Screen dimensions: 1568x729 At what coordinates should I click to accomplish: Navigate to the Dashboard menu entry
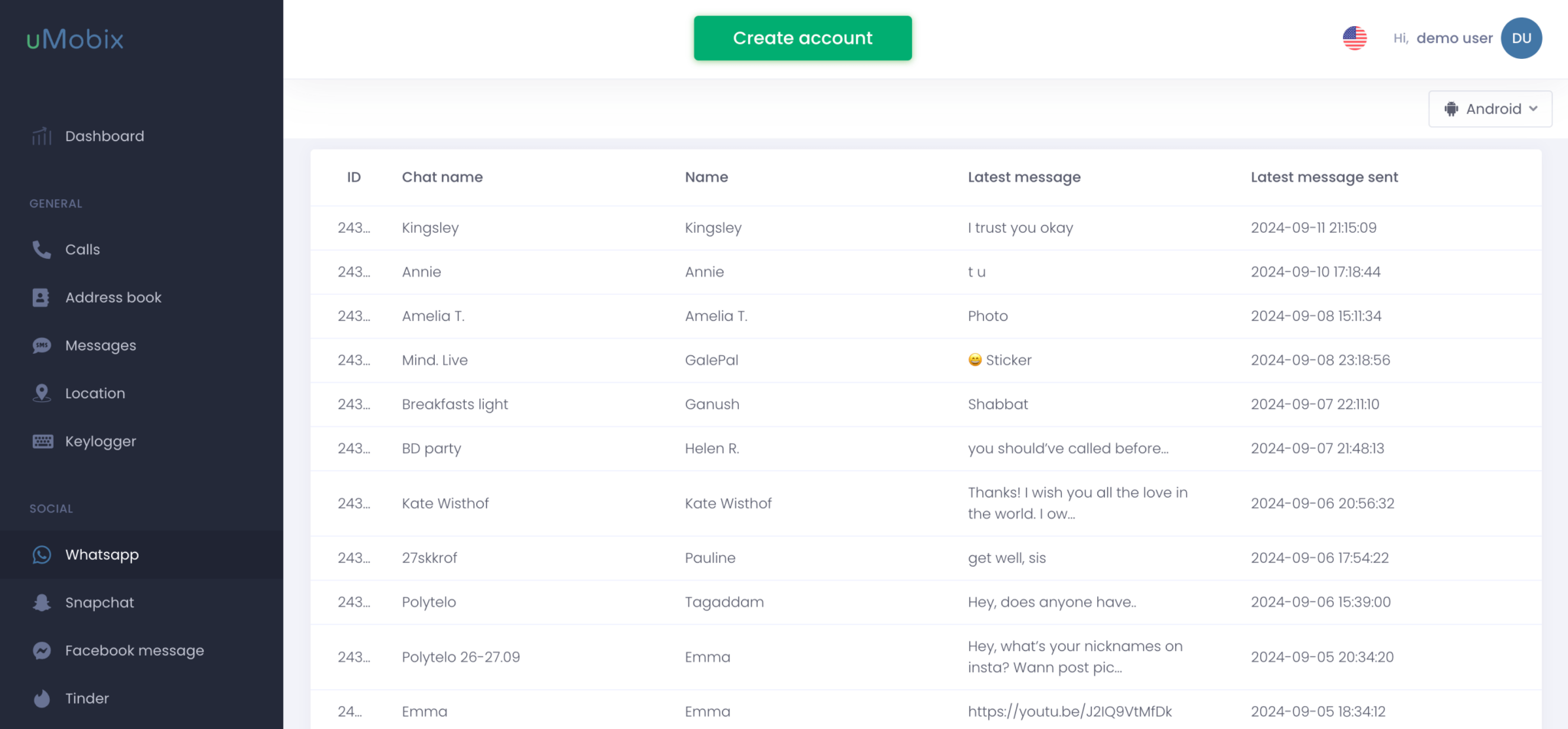[105, 136]
